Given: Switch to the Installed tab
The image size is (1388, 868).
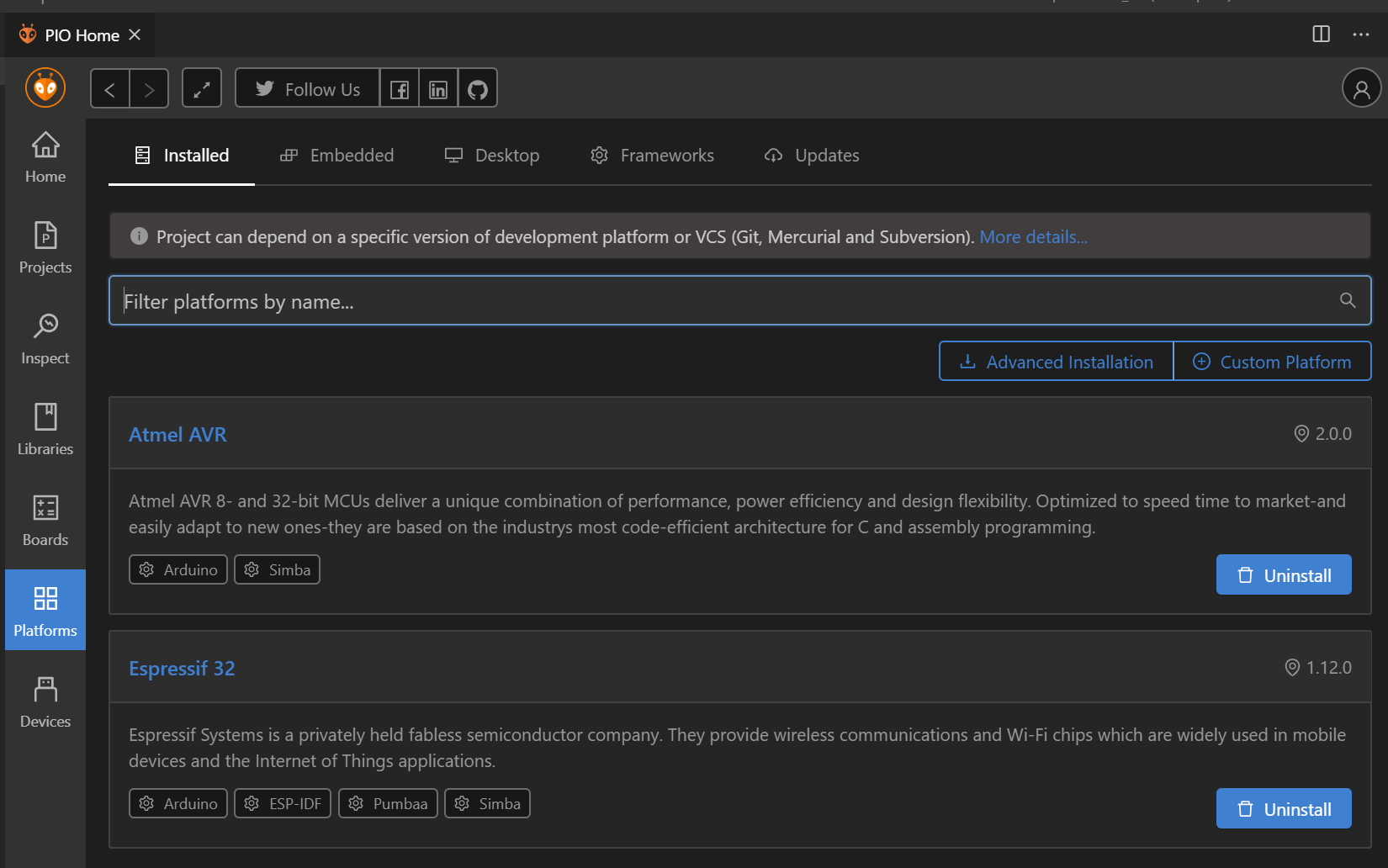Looking at the screenshot, I should [x=182, y=156].
